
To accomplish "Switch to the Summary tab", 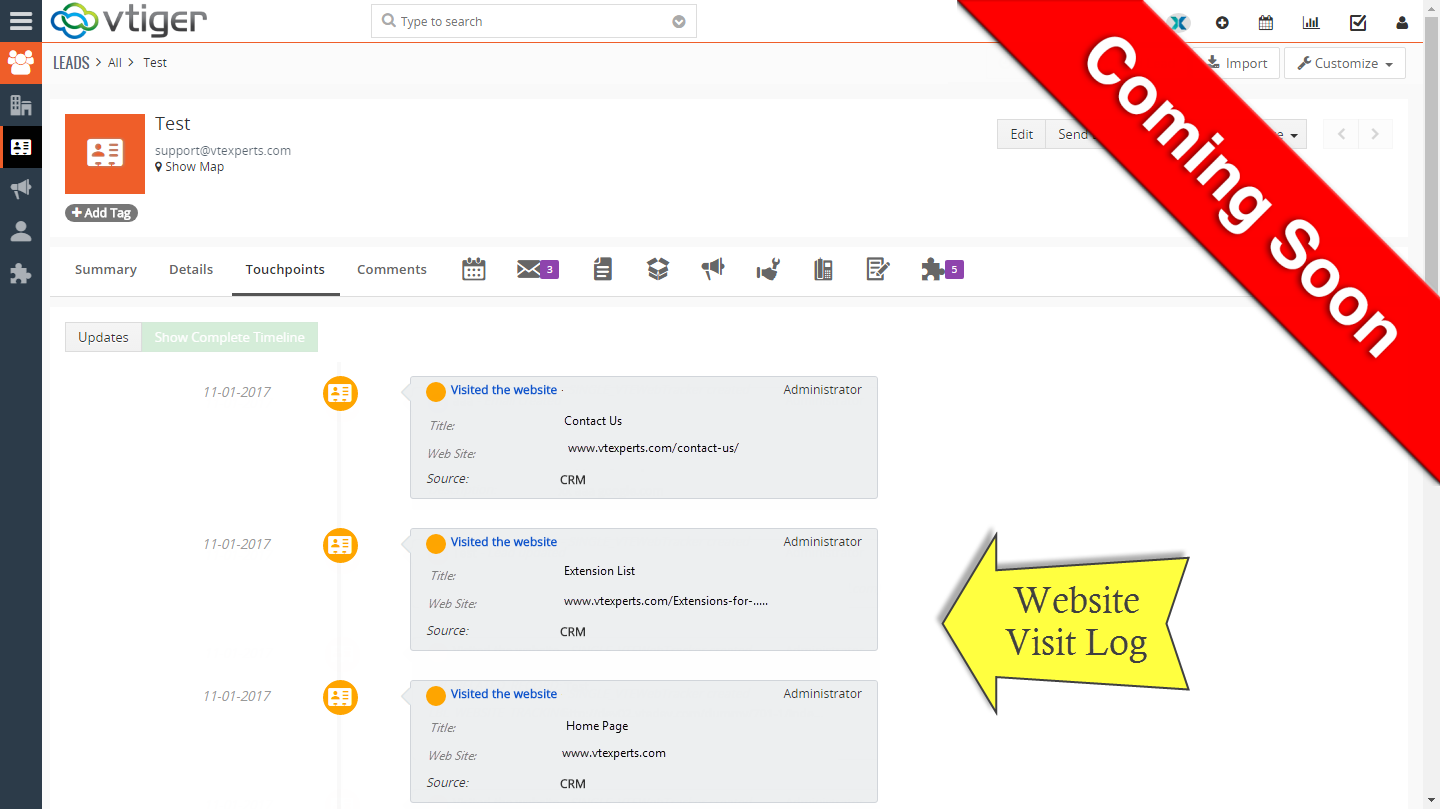I will click(x=105, y=269).
